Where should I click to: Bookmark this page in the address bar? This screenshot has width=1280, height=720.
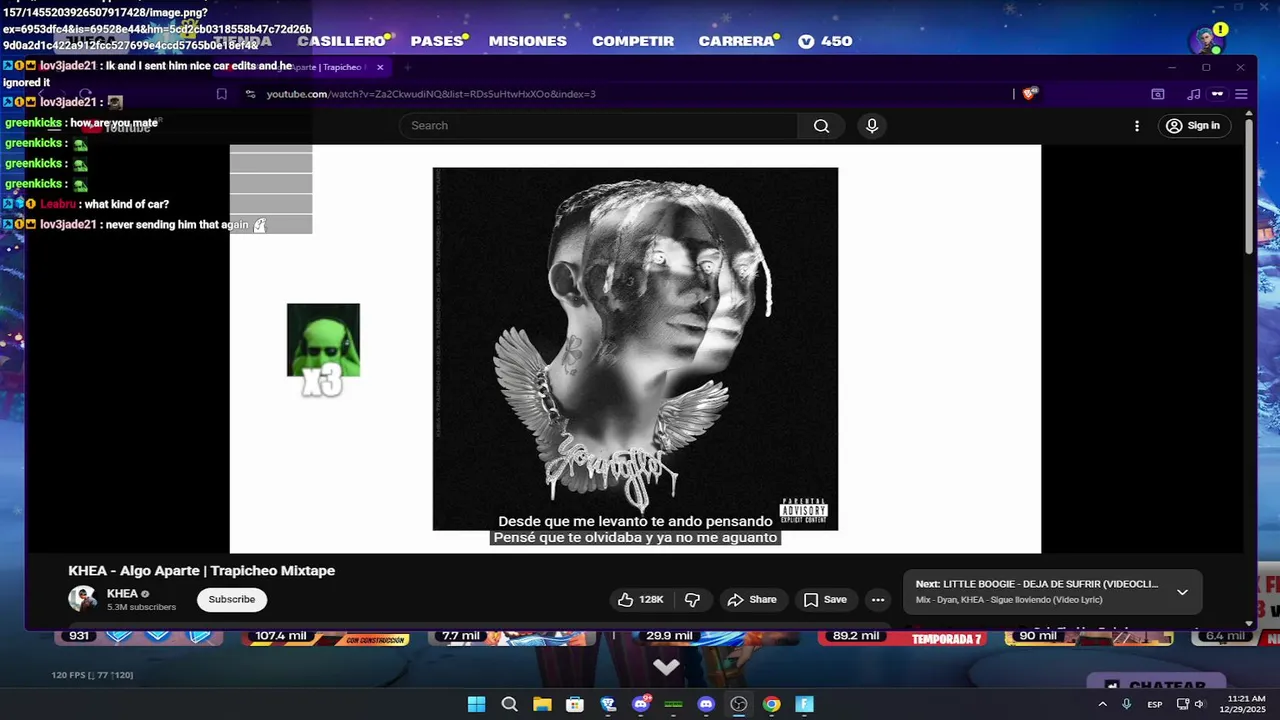(222, 94)
